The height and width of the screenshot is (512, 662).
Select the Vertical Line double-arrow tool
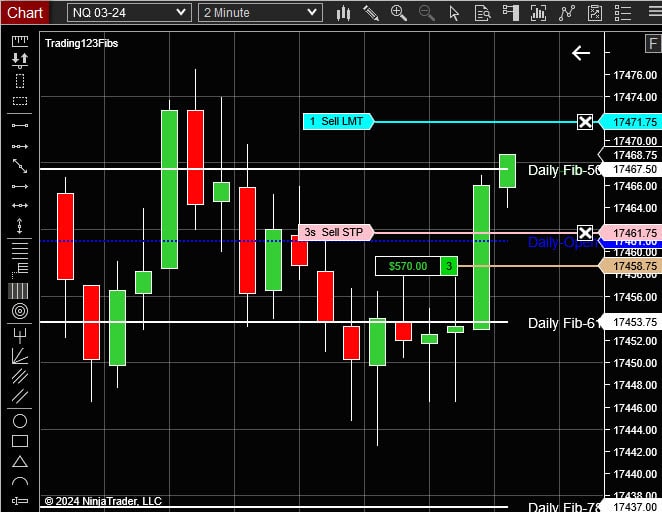click(20, 226)
